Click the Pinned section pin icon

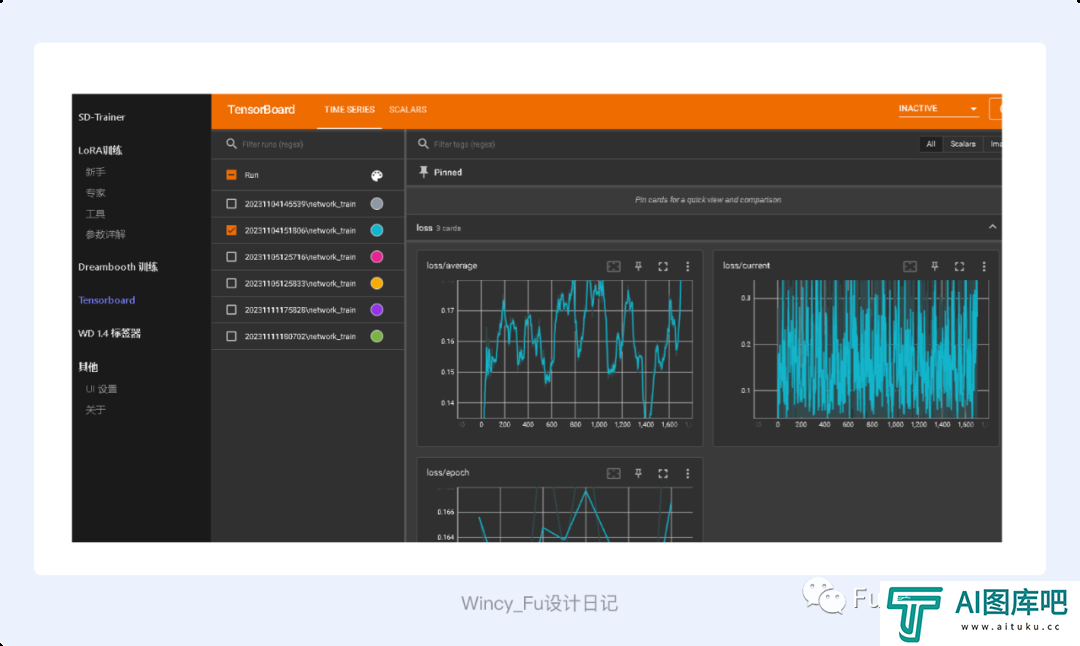pos(423,172)
